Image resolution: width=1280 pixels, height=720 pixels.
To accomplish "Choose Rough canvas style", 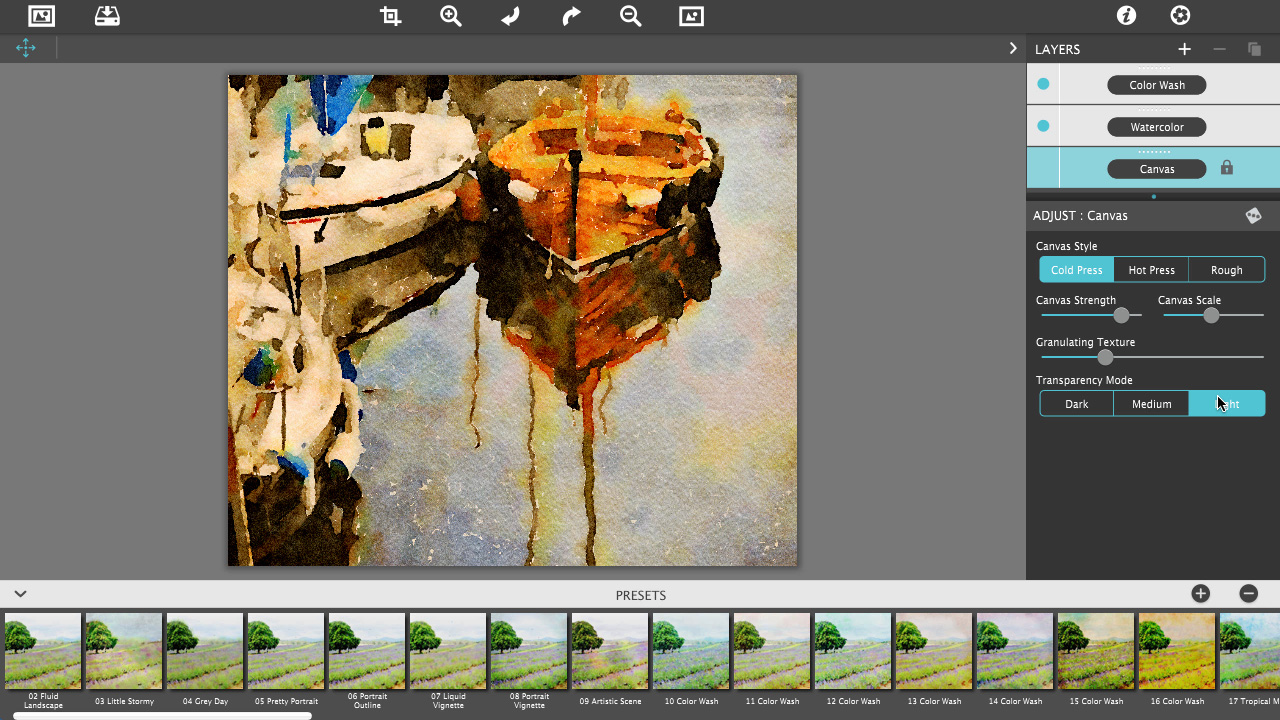I will pyautogui.click(x=1227, y=270).
